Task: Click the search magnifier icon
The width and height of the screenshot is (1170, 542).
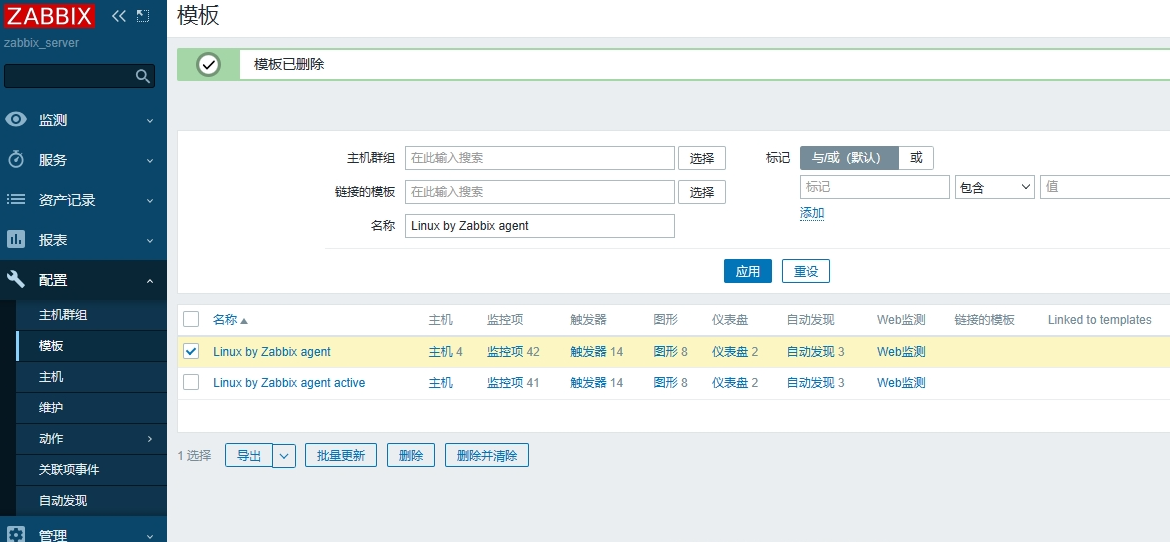Action: tap(143, 76)
